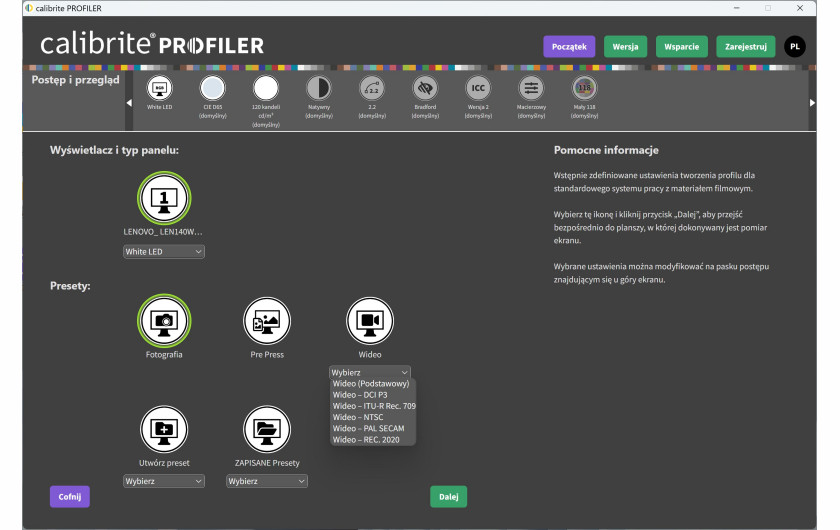The height and width of the screenshot is (530, 840).
Task: Collapse the Wideo Wybierz dropdown
Action: point(370,372)
